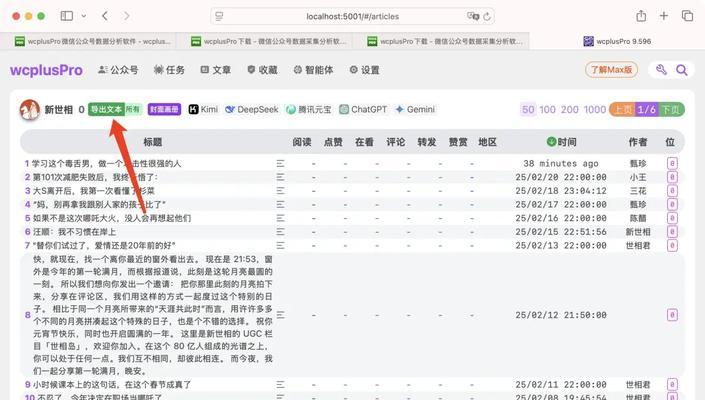
Task: Go back with the back arrow
Action: tap(105, 16)
